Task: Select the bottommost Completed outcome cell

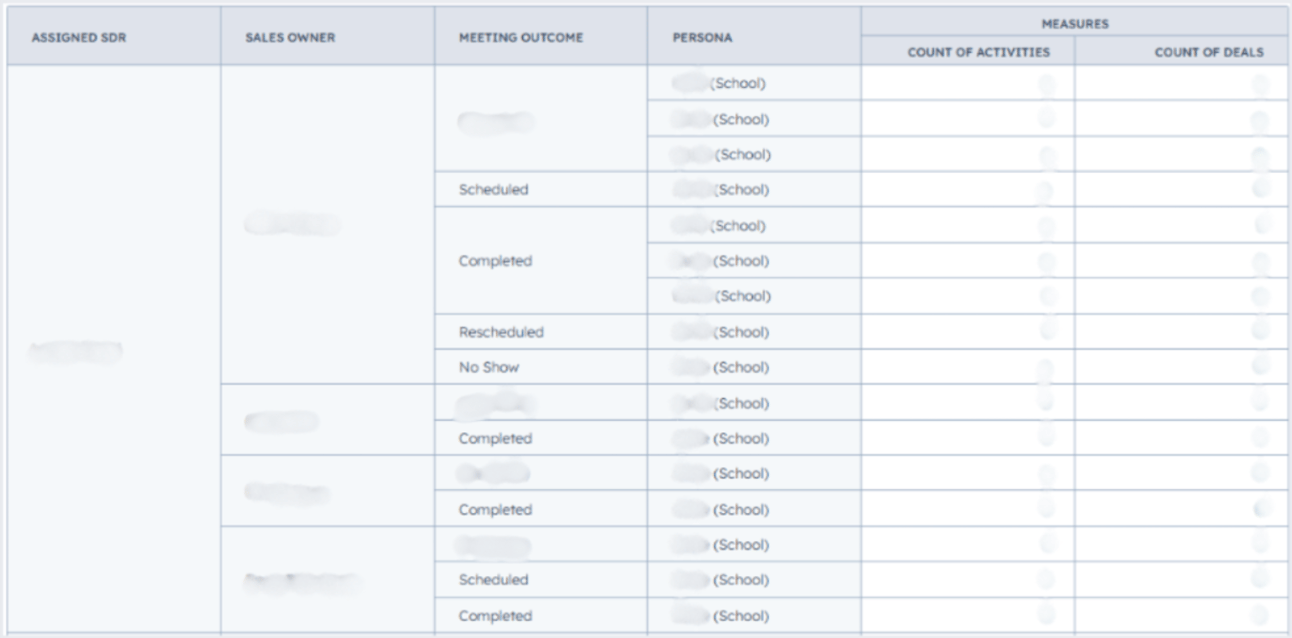Action: [x=495, y=616]
